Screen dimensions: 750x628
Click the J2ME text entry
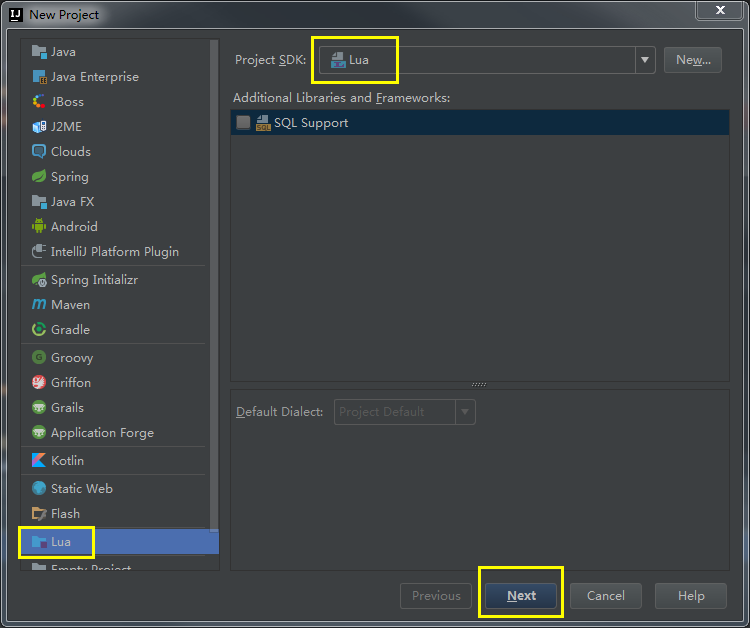(x=66, y=127)
